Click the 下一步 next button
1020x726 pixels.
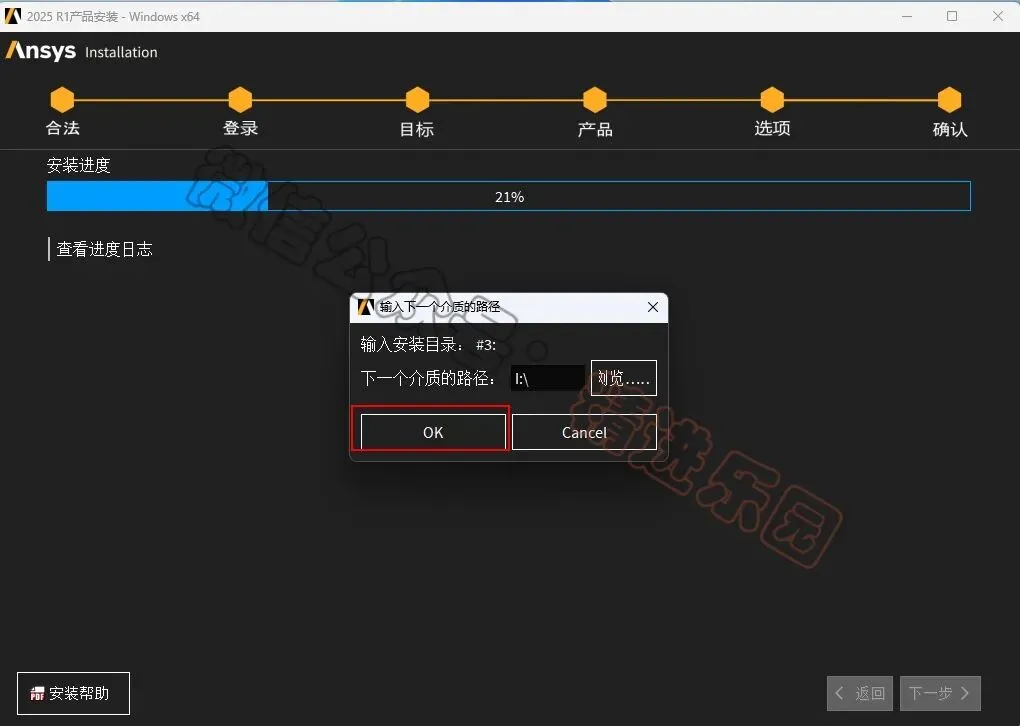(x=940, y=693)
